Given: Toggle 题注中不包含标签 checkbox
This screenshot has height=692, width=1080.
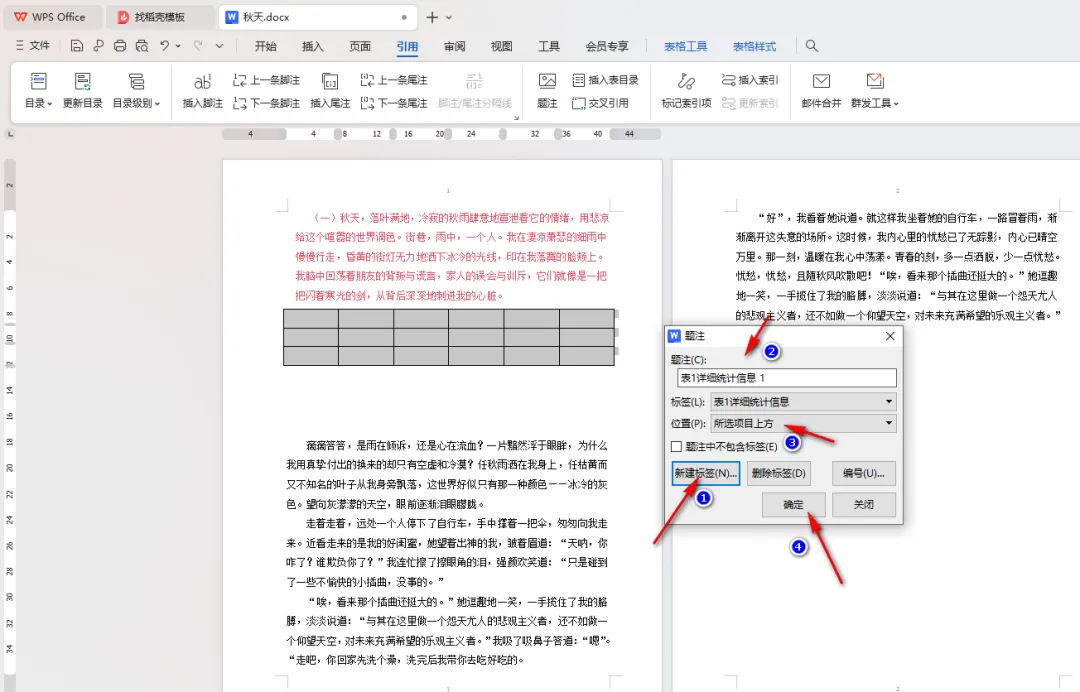Looking at the screenshot, I should click(676, 446).
